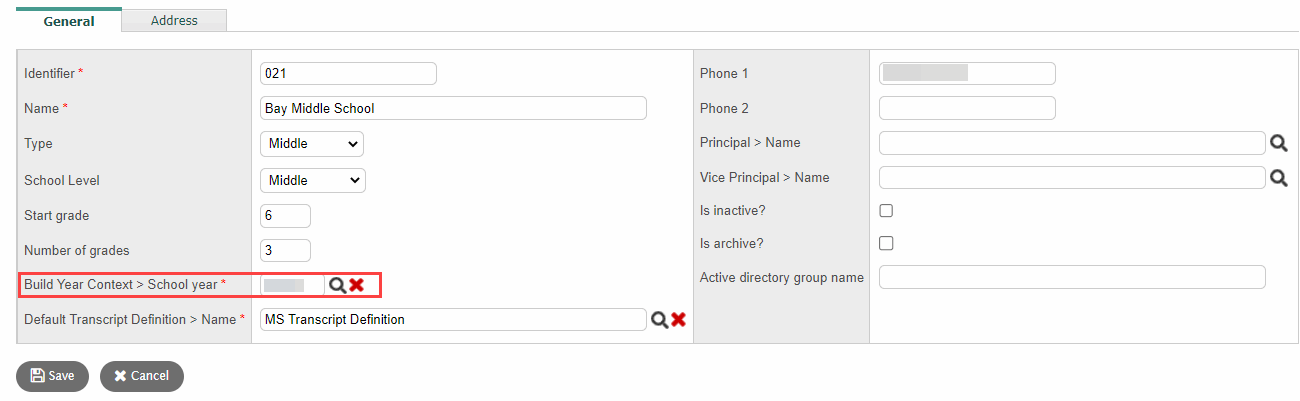Open the Principal name lookup
This screenshot has width=1300, height=401.
tap(1278, 144)
